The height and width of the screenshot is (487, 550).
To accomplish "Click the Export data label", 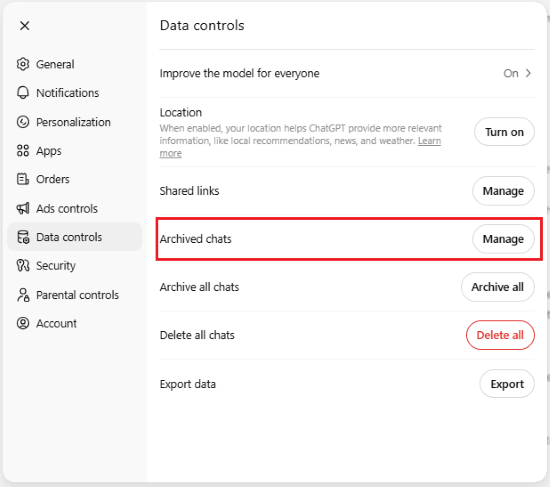I will pyautogui.click(x=188, y=384).
